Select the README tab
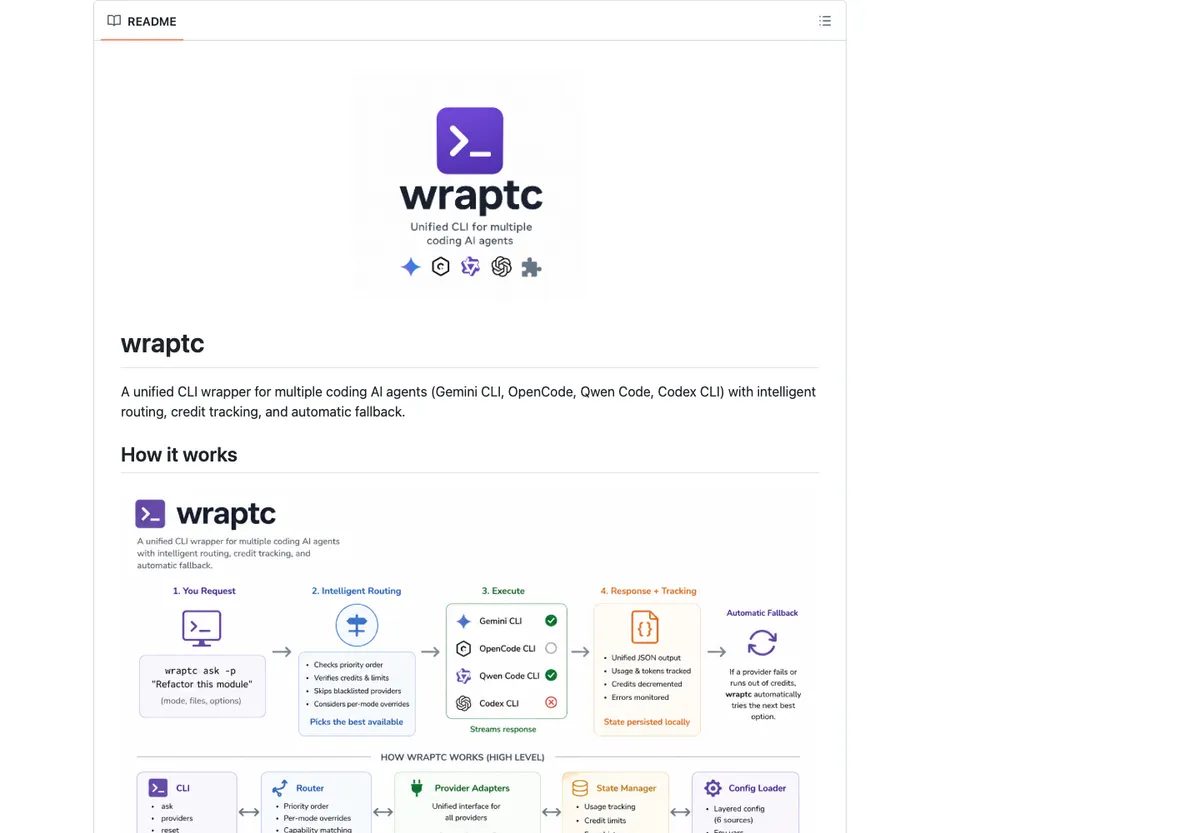Screen dimensions: 1200x833 [x=142, y=21]
